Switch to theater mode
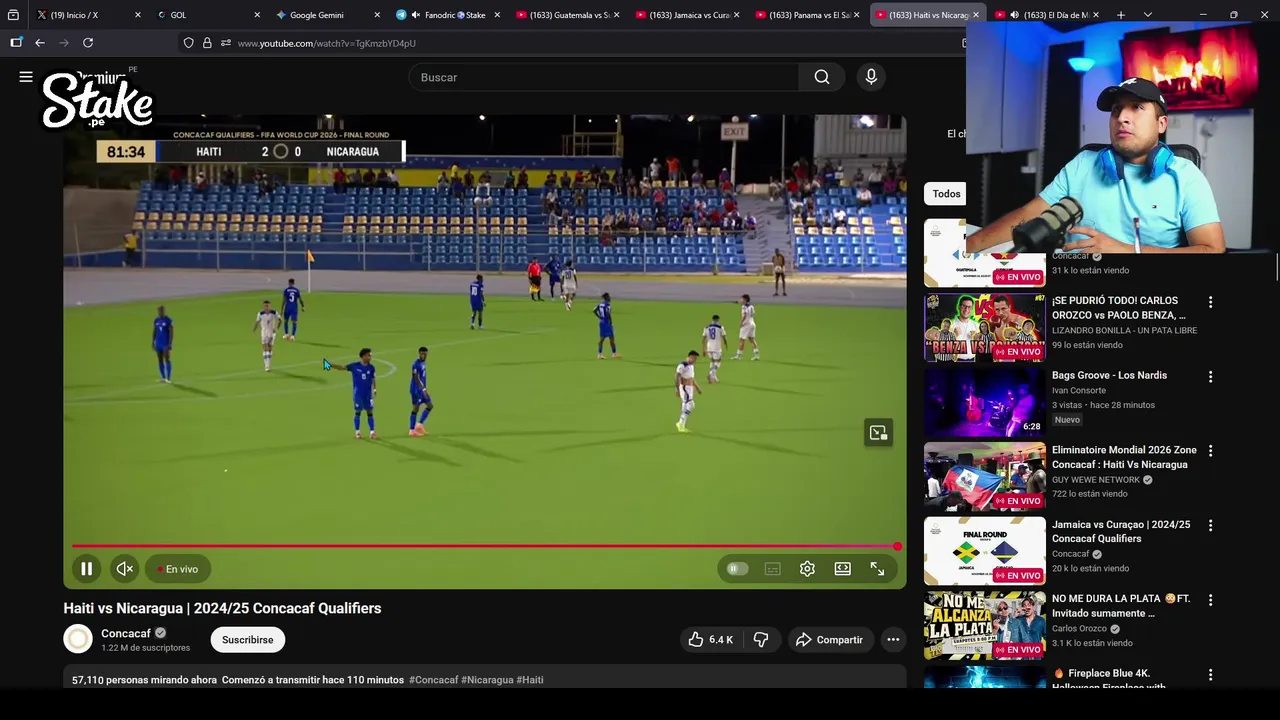Image resolution: width=1280 pixels, height=720 pixels. click(843, 569)
